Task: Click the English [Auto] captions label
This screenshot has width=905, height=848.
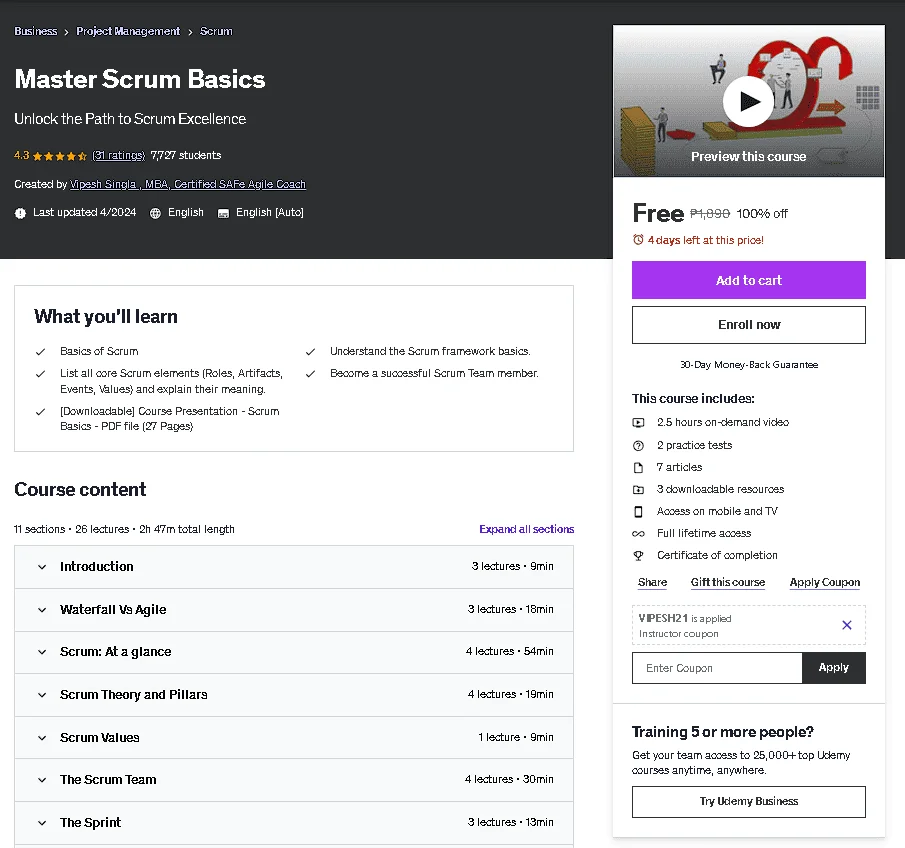Action: (x=270, y=212)
